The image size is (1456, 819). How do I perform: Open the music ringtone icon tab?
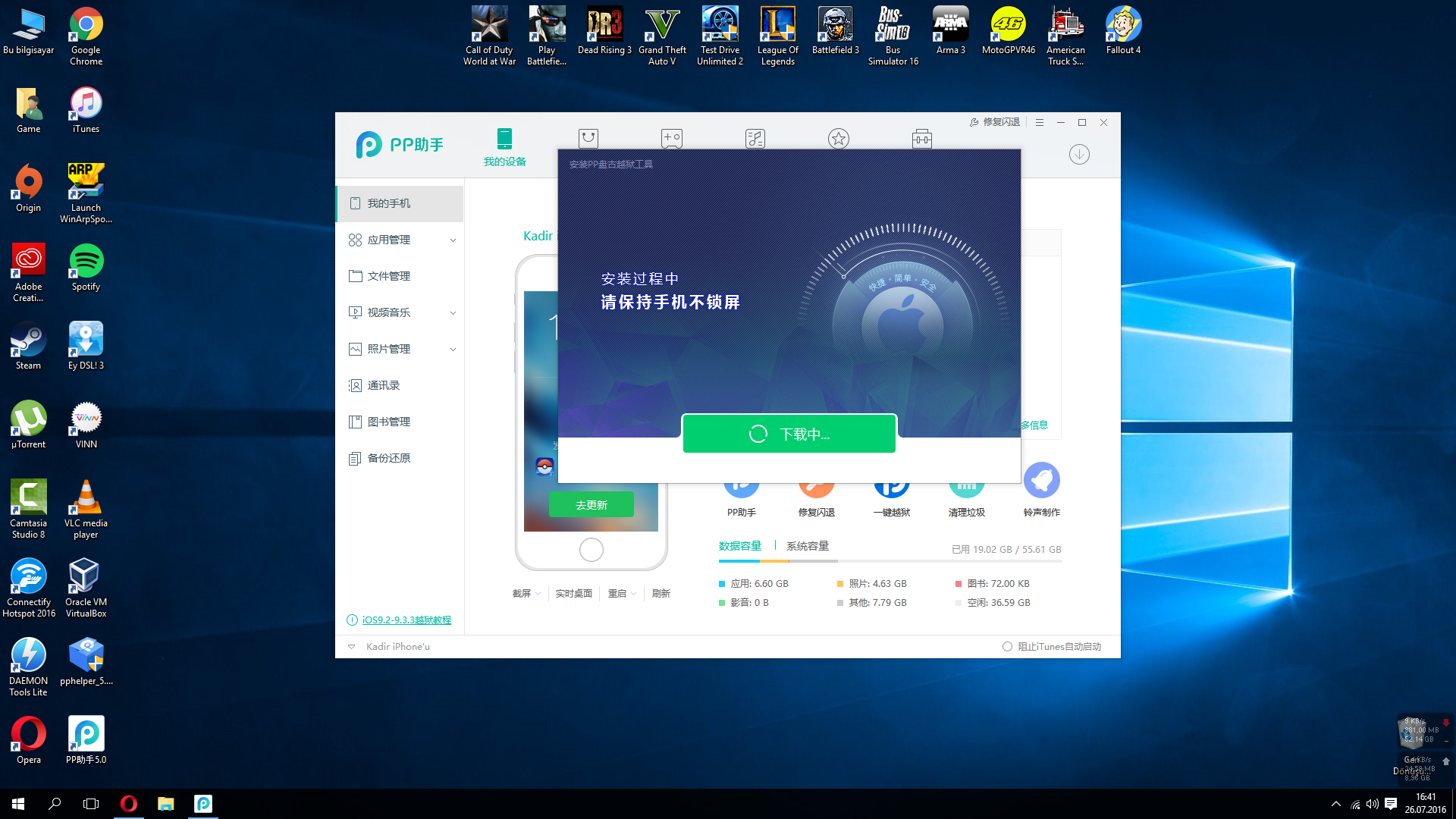[x=755, y=138]
